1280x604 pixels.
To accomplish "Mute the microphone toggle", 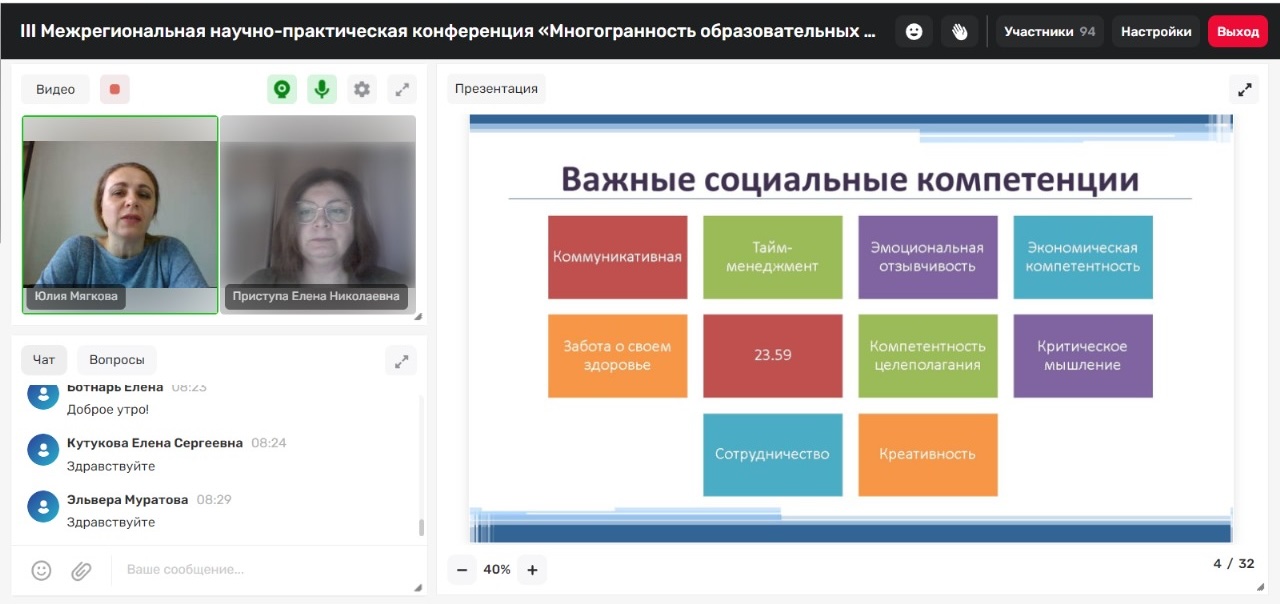I will coord(322,89).
